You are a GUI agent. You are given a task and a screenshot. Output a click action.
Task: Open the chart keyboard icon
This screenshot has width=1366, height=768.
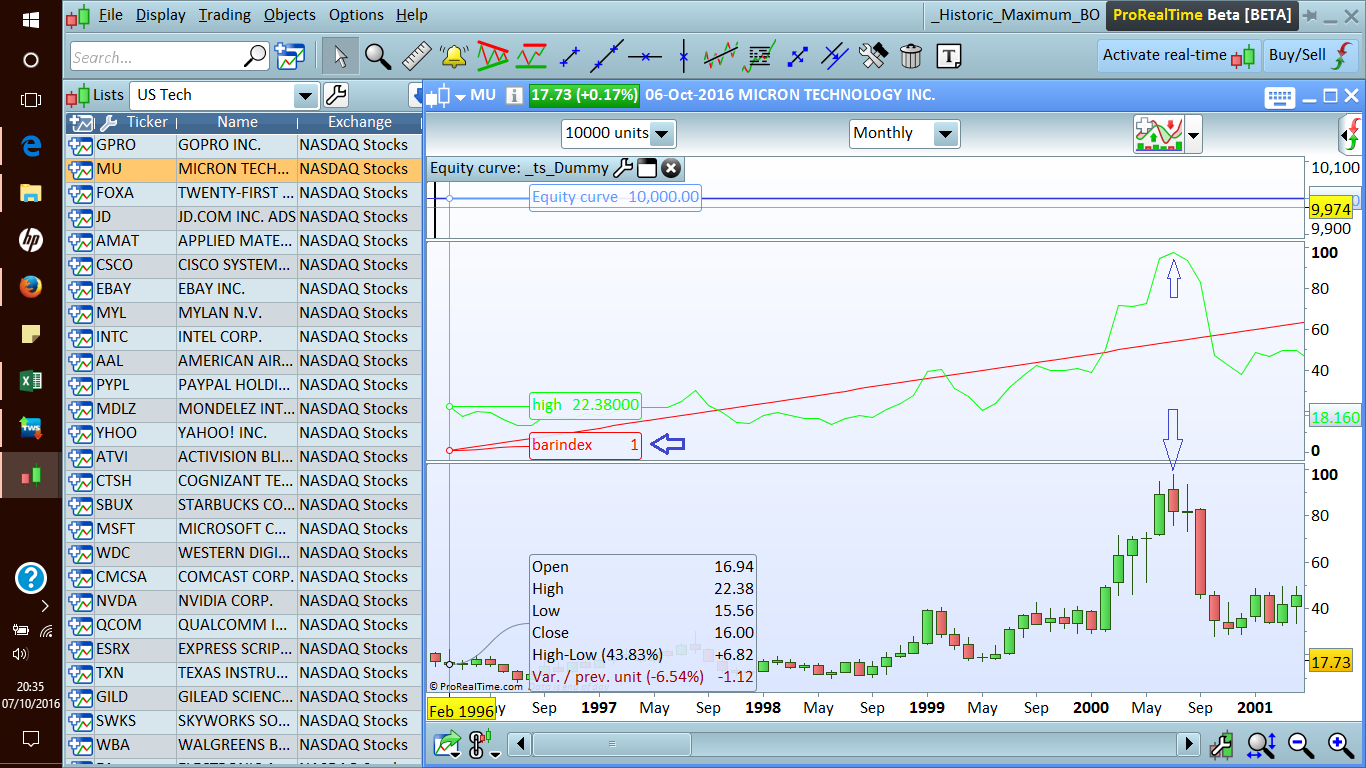pyautogui.click(x=1280, y=97)
